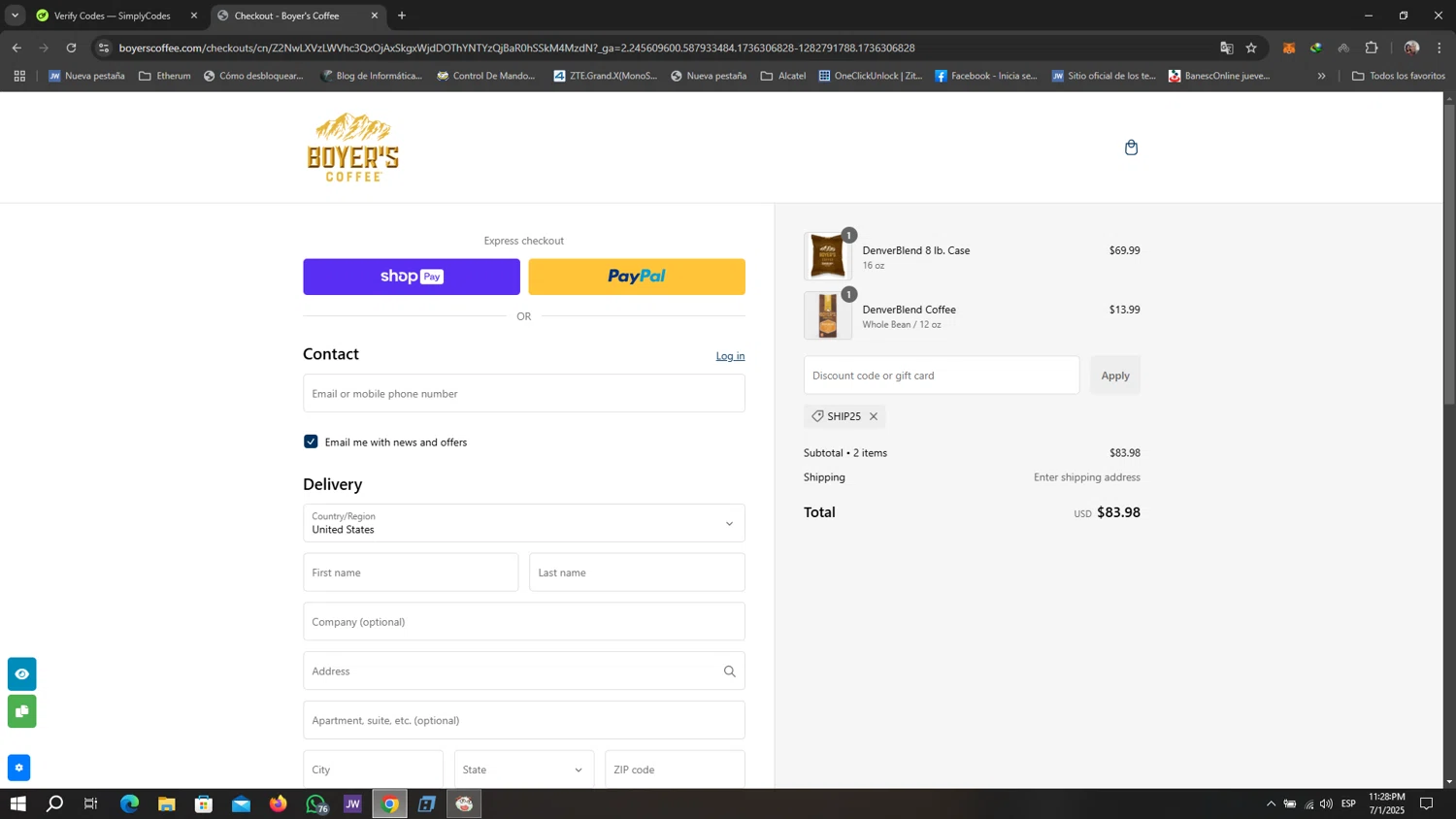Remove the SHIP25 discount code
This screenshot has width=1456, height=819.
(x=874, y=416)
